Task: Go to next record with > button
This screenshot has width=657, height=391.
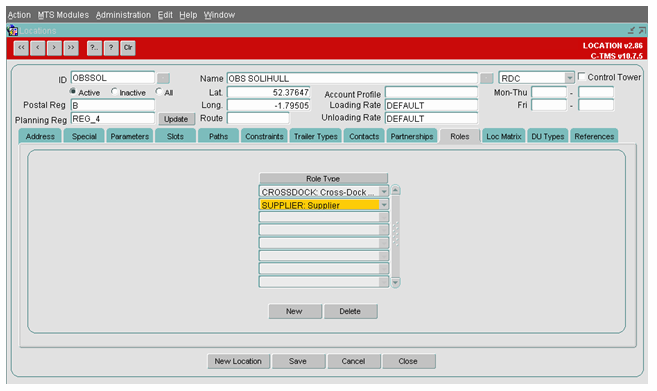Action: (x=54, y=48)
